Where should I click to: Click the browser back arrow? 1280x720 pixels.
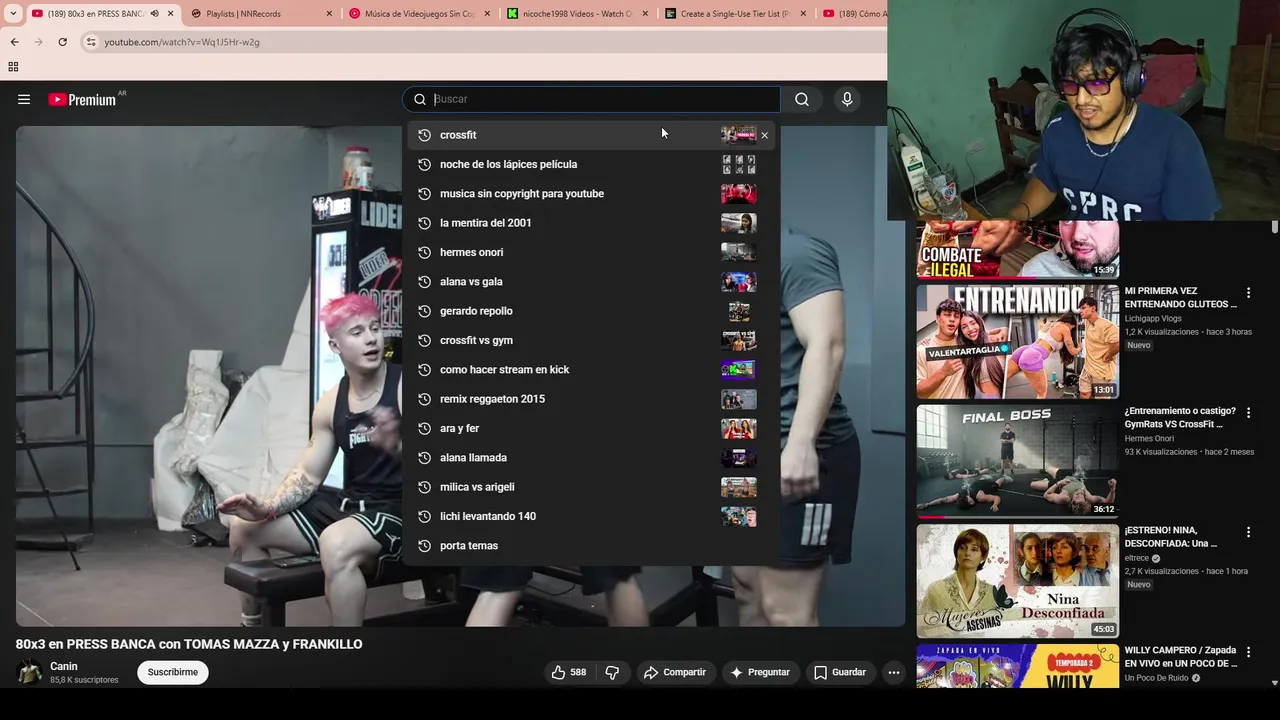(14, 42)
